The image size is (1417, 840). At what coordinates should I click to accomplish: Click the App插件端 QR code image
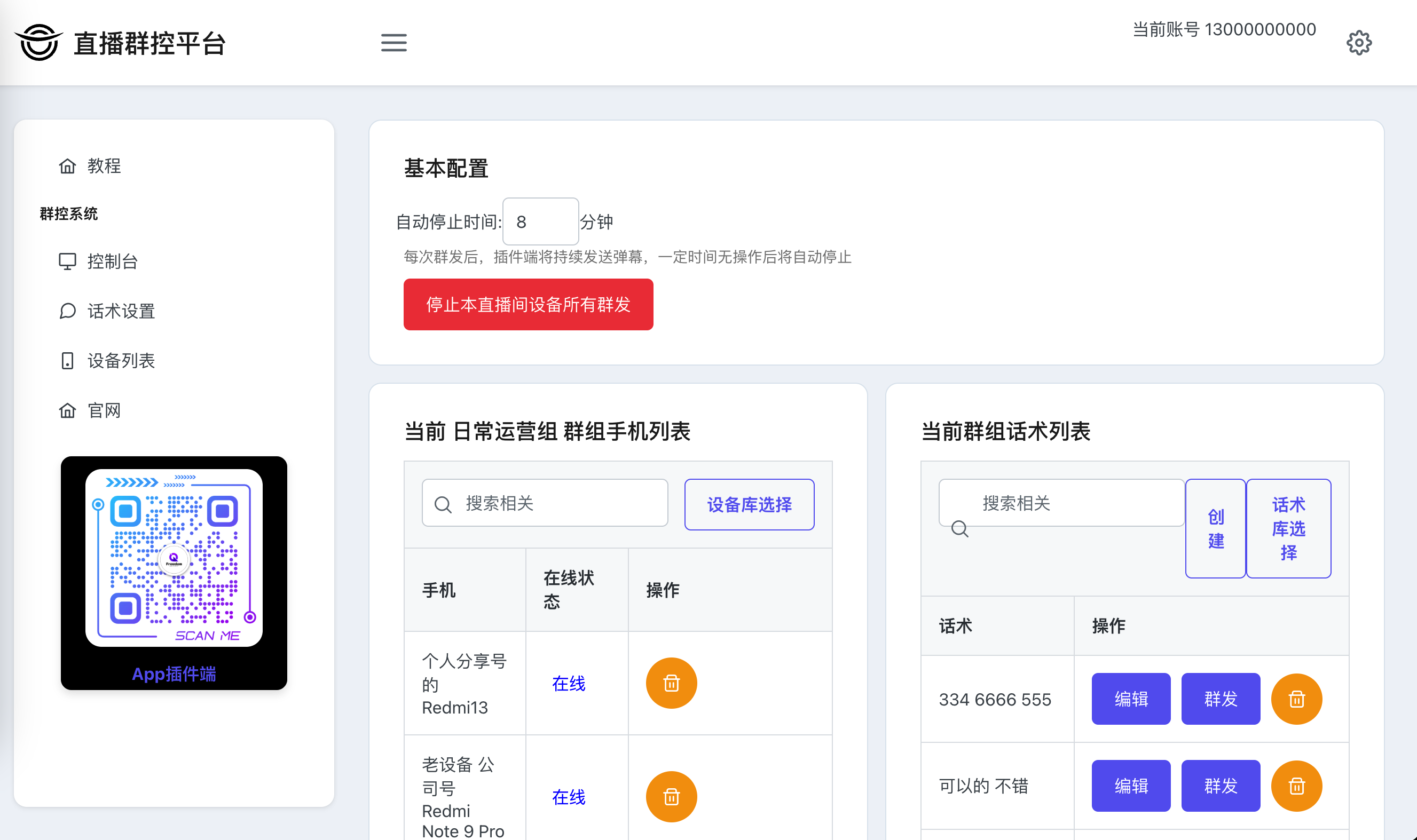tap(174, 558)
